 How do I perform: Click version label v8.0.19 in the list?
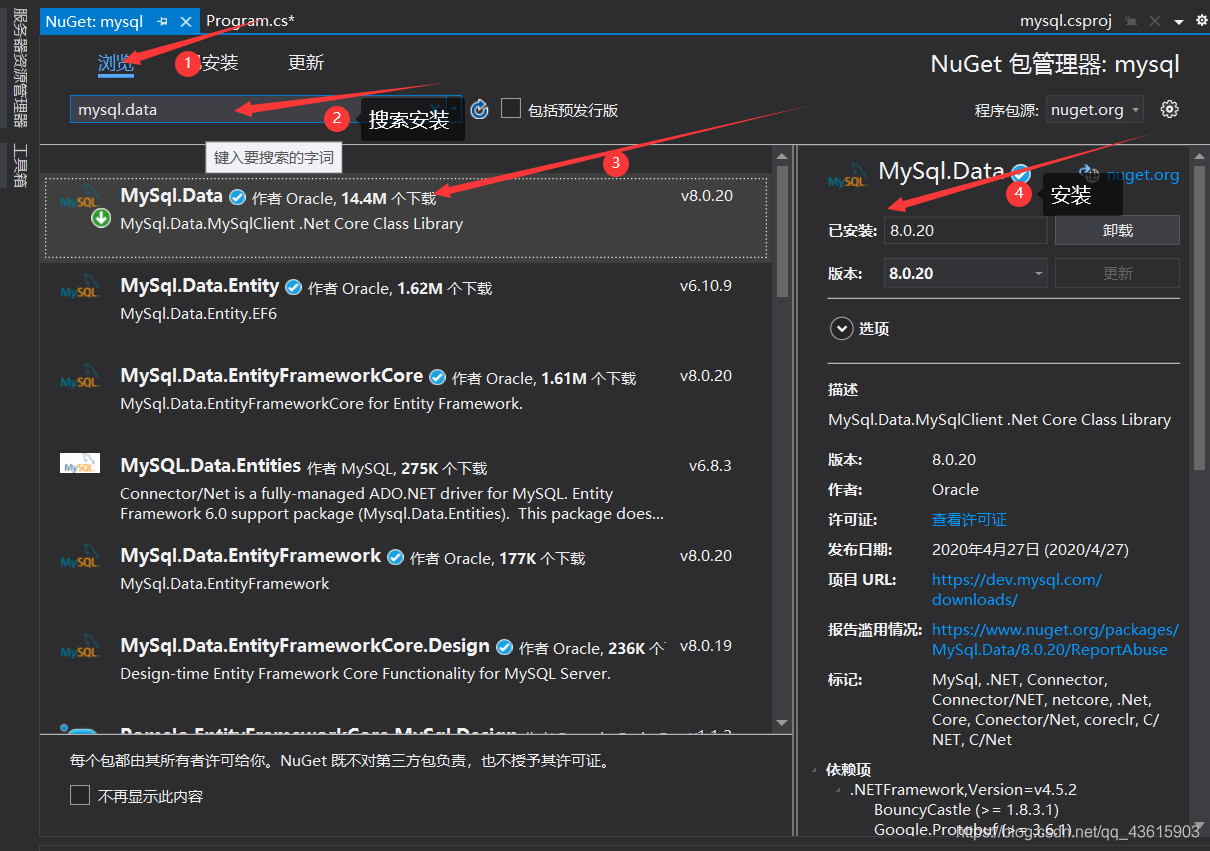pyautogui.click(x=706, y=646)
